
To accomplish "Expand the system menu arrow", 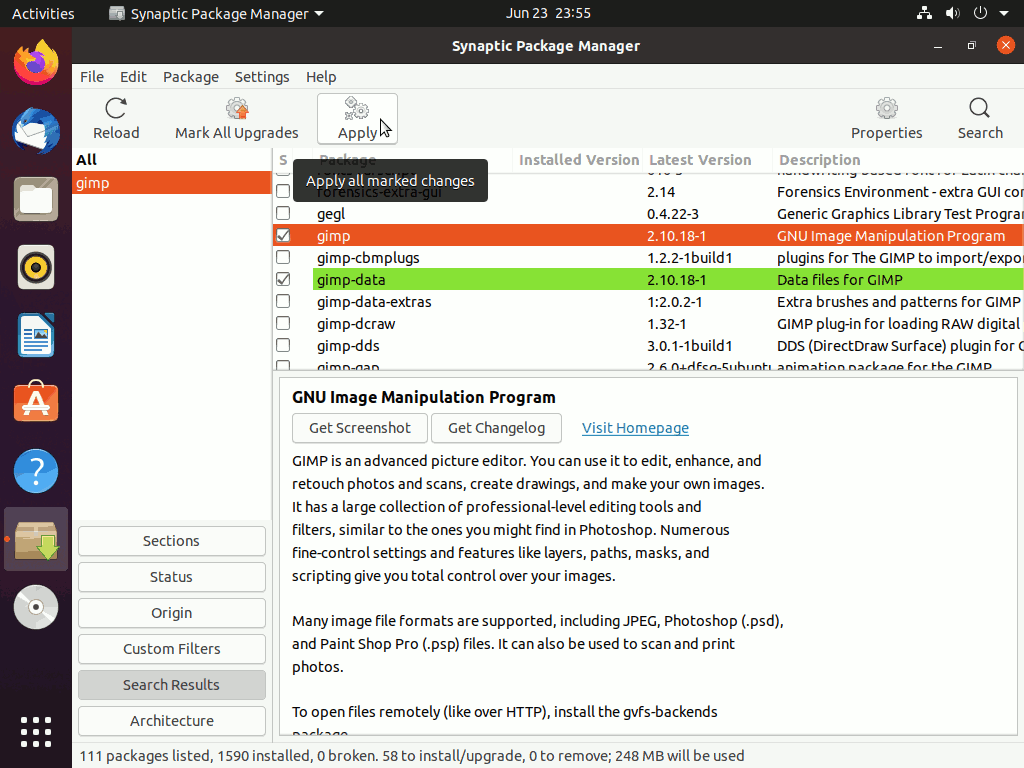I will [x=1004, y=13].
